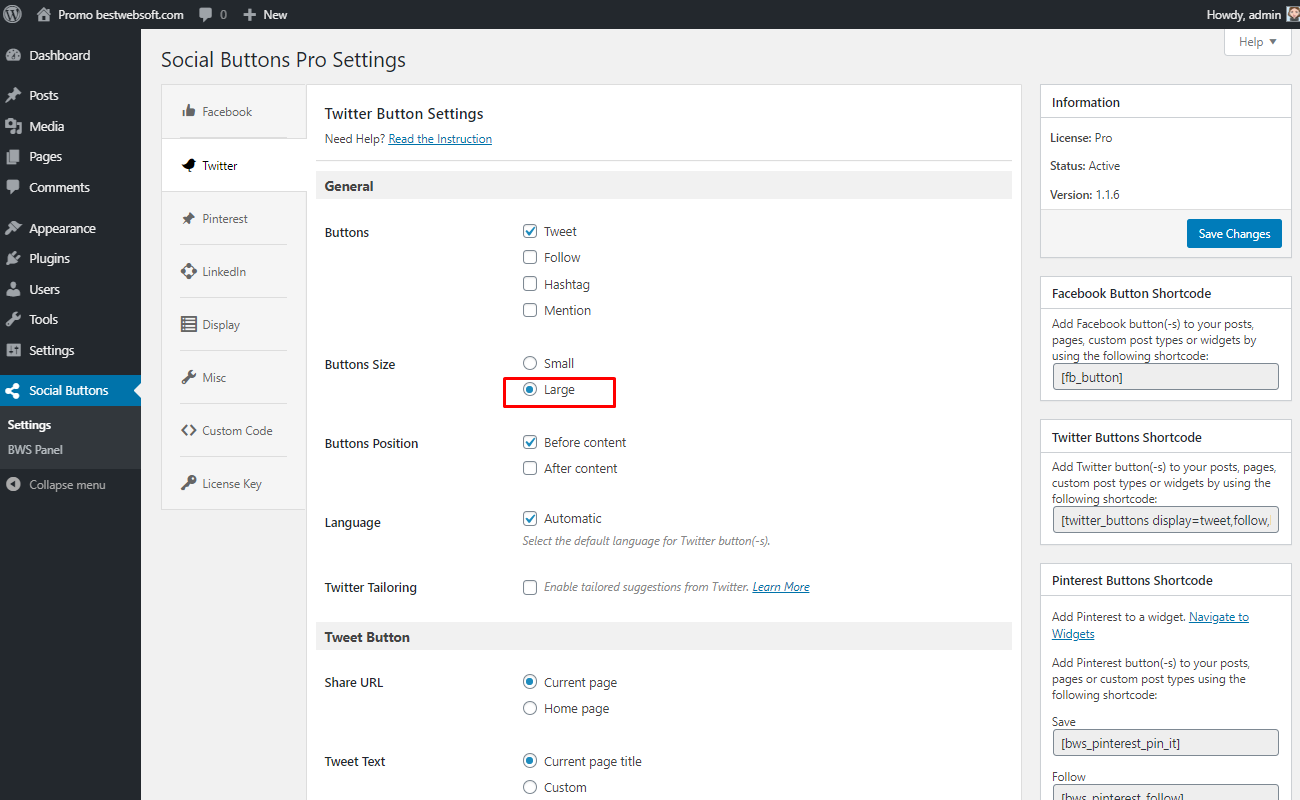
Task: Click the Collapse menu arrow icon
Action: (13, 485)
